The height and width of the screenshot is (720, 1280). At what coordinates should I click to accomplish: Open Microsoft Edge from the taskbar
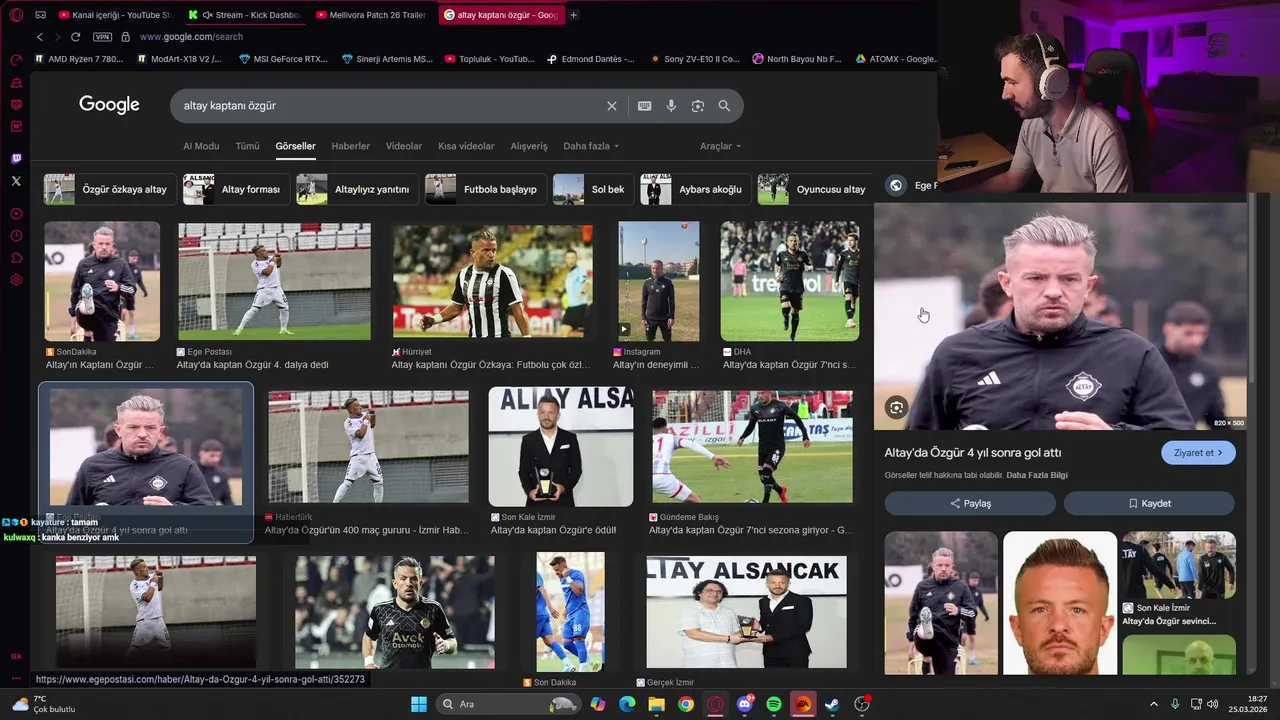coord(627,704)
